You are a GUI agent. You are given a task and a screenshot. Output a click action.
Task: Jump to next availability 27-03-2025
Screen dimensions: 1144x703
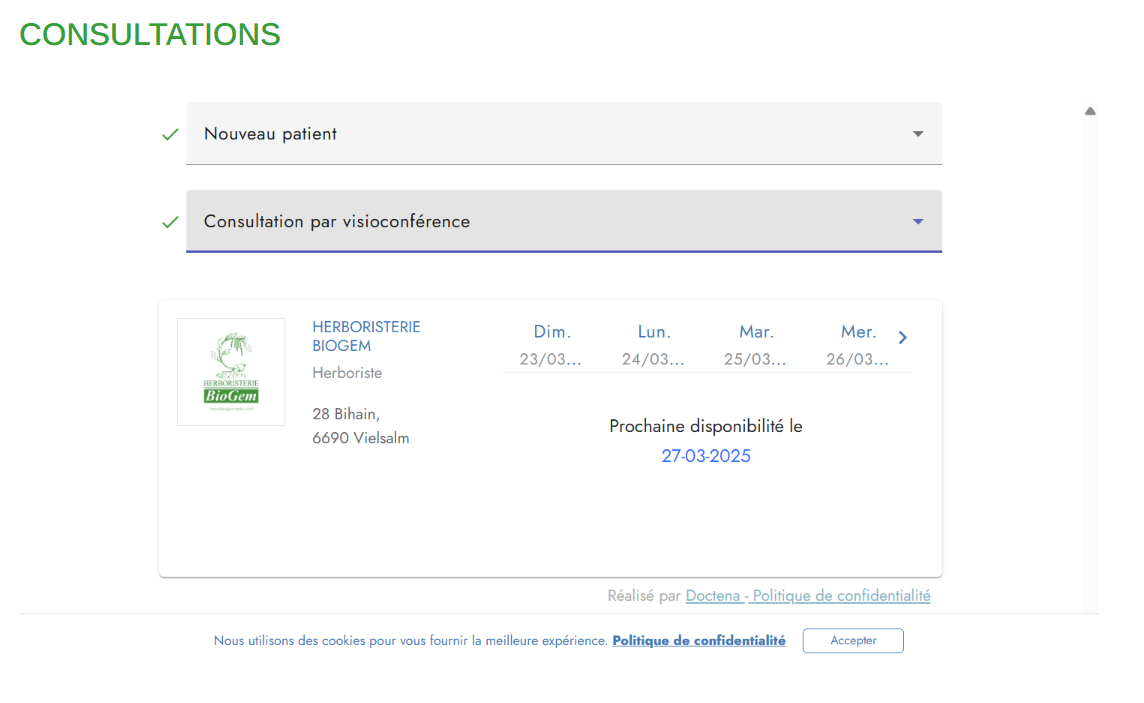706,457
